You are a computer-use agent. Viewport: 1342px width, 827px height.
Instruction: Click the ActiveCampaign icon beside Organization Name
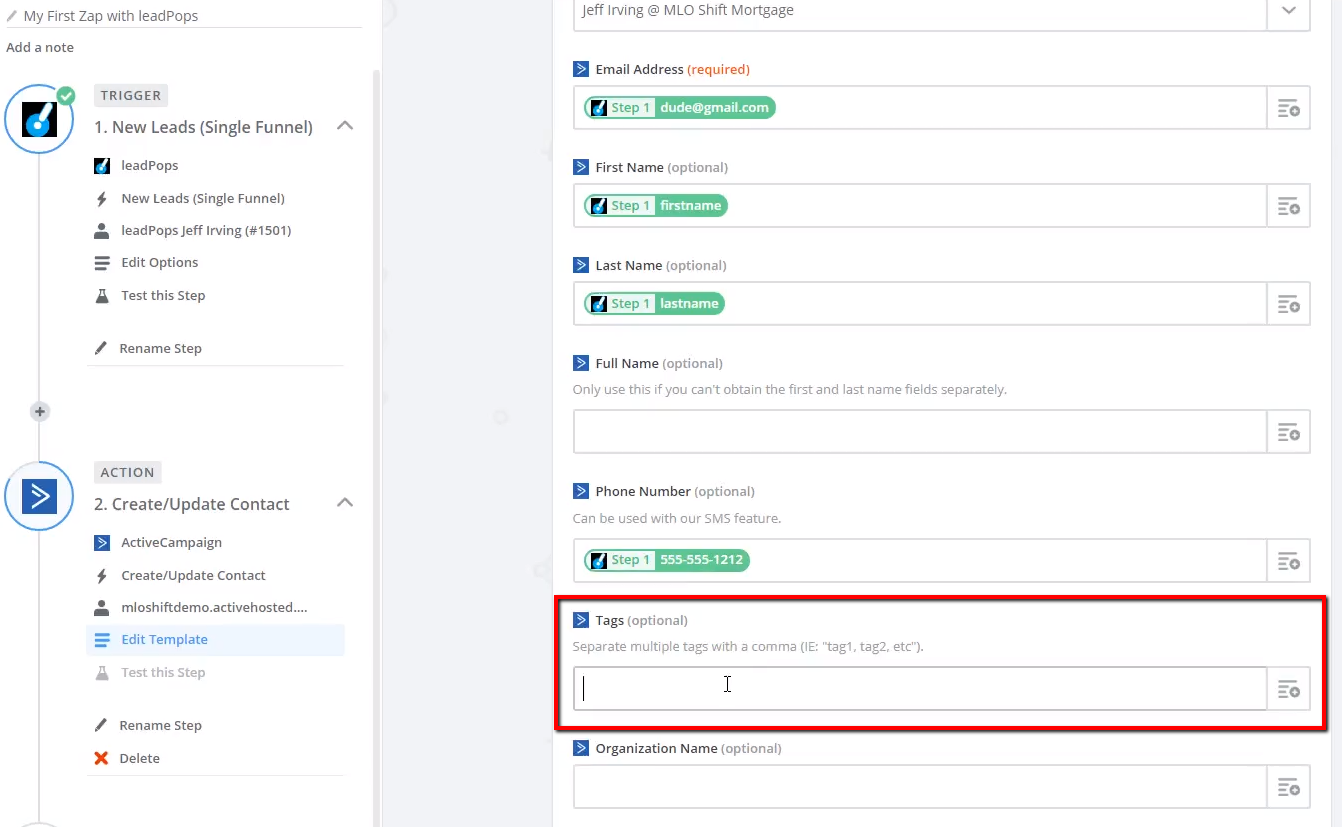[x=581, y=748]
